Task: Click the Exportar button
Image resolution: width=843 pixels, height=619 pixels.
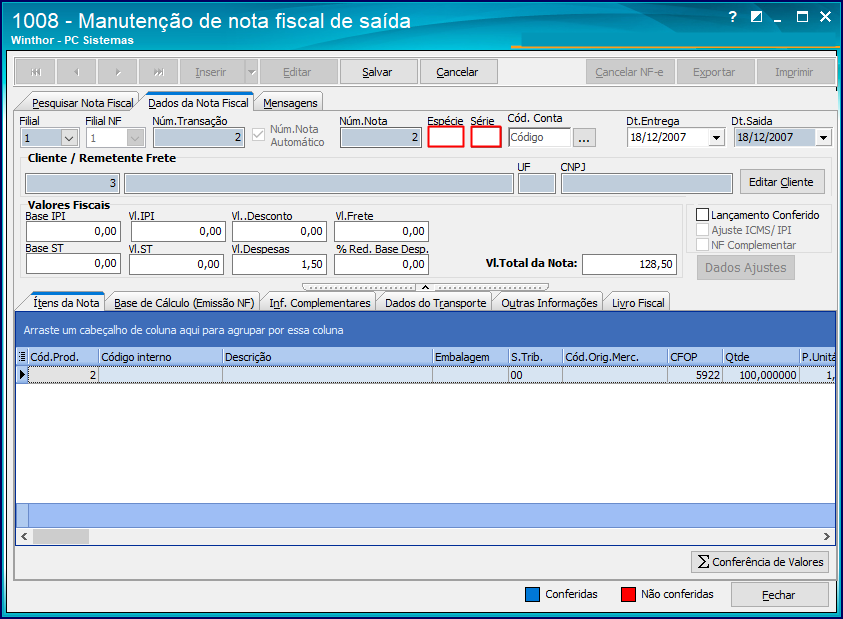Action: (715, 72)
